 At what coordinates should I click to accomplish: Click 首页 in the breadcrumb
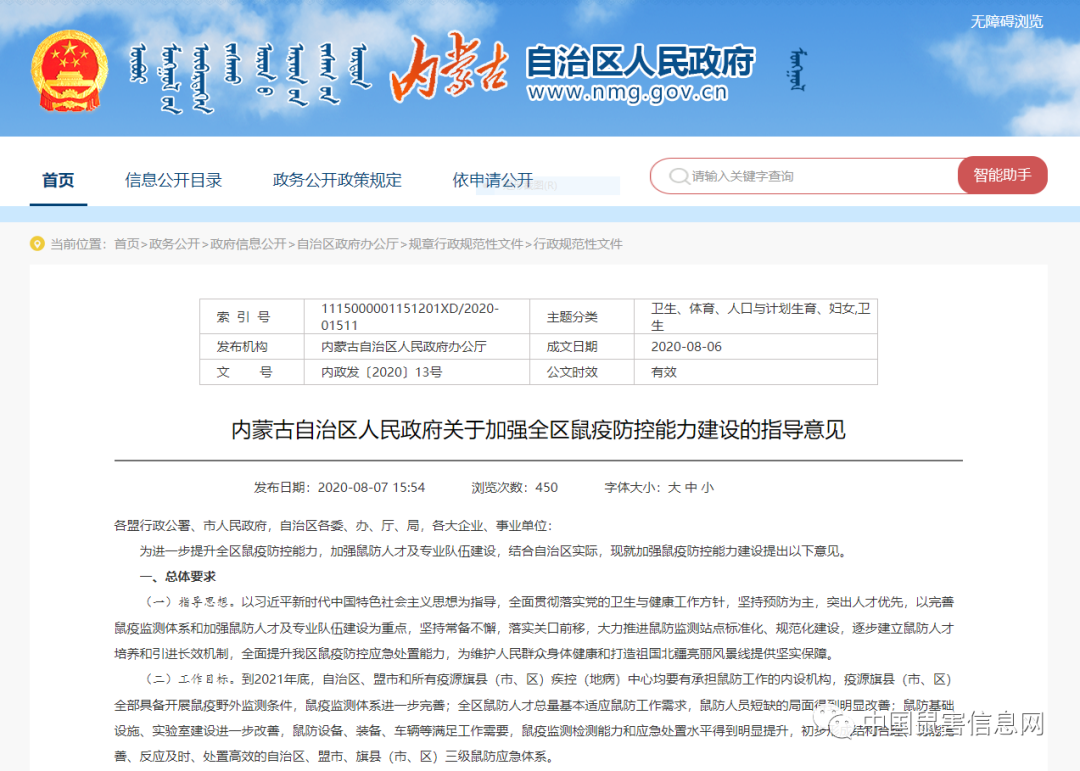(x=126, y=244)
